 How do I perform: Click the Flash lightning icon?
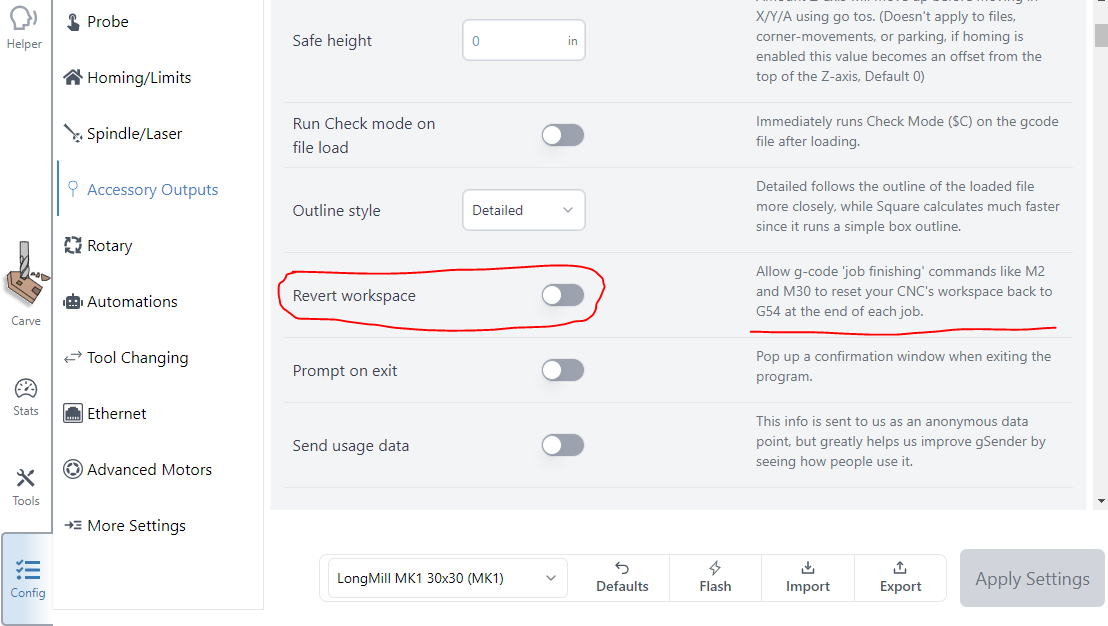tap(715, 568)
